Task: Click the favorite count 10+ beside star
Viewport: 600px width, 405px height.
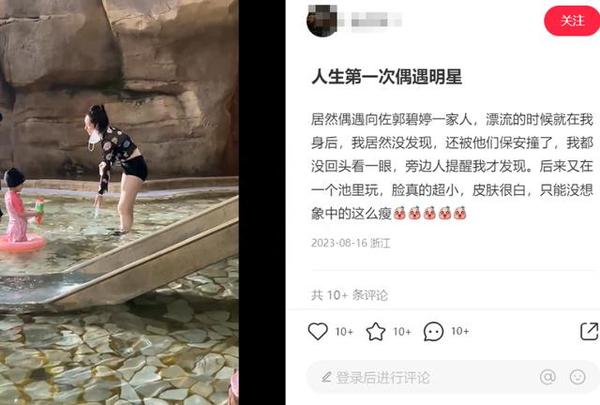Action: pos(402,332)
